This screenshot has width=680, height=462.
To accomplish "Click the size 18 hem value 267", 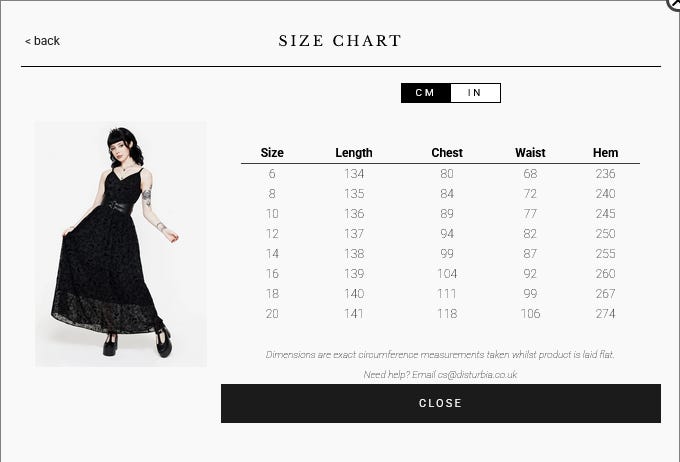I will (605, 294).
